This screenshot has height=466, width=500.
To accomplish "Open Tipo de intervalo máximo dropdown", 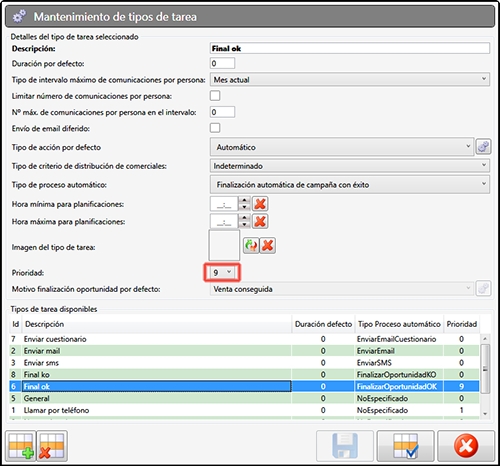I will point(350,80).
